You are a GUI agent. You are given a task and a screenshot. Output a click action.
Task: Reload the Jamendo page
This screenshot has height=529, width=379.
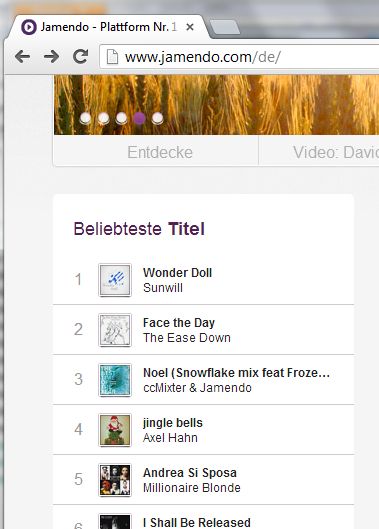click(x=80, y=56)
